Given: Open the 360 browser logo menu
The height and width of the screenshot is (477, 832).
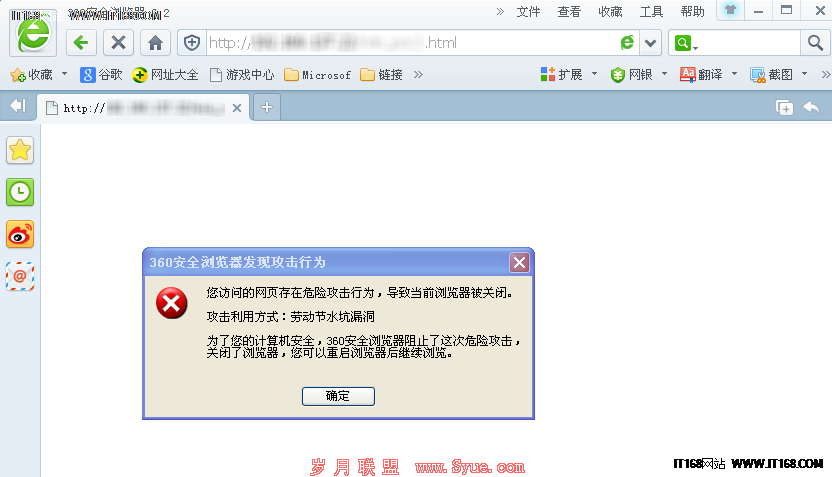Looking at the screenshot, I should pyautogui.click(x=33, y=33).
